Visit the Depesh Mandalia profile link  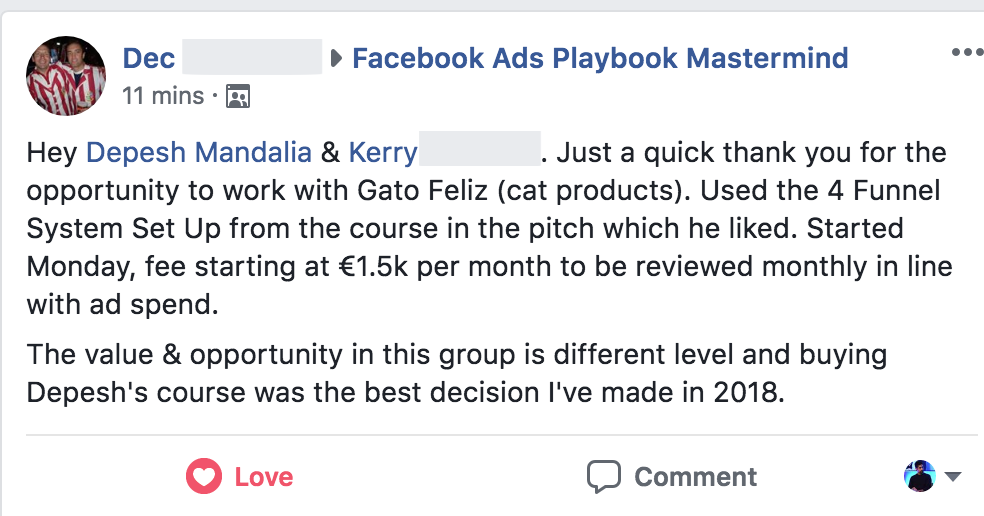pos(199,153)
